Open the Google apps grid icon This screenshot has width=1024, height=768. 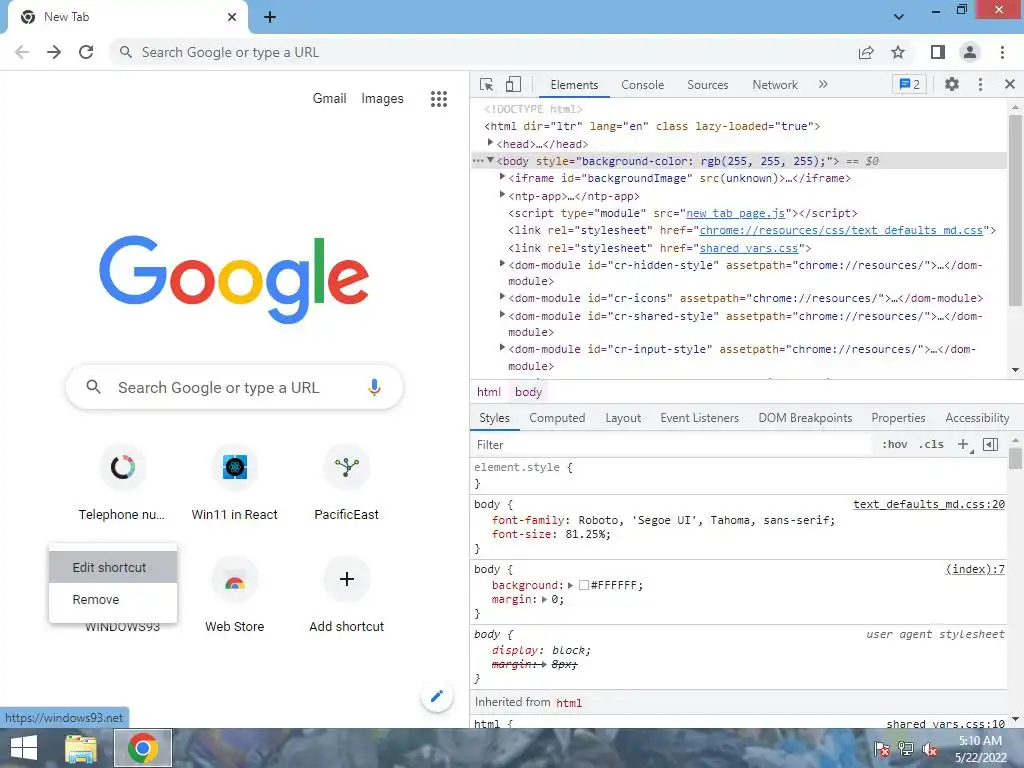[439, 99]
